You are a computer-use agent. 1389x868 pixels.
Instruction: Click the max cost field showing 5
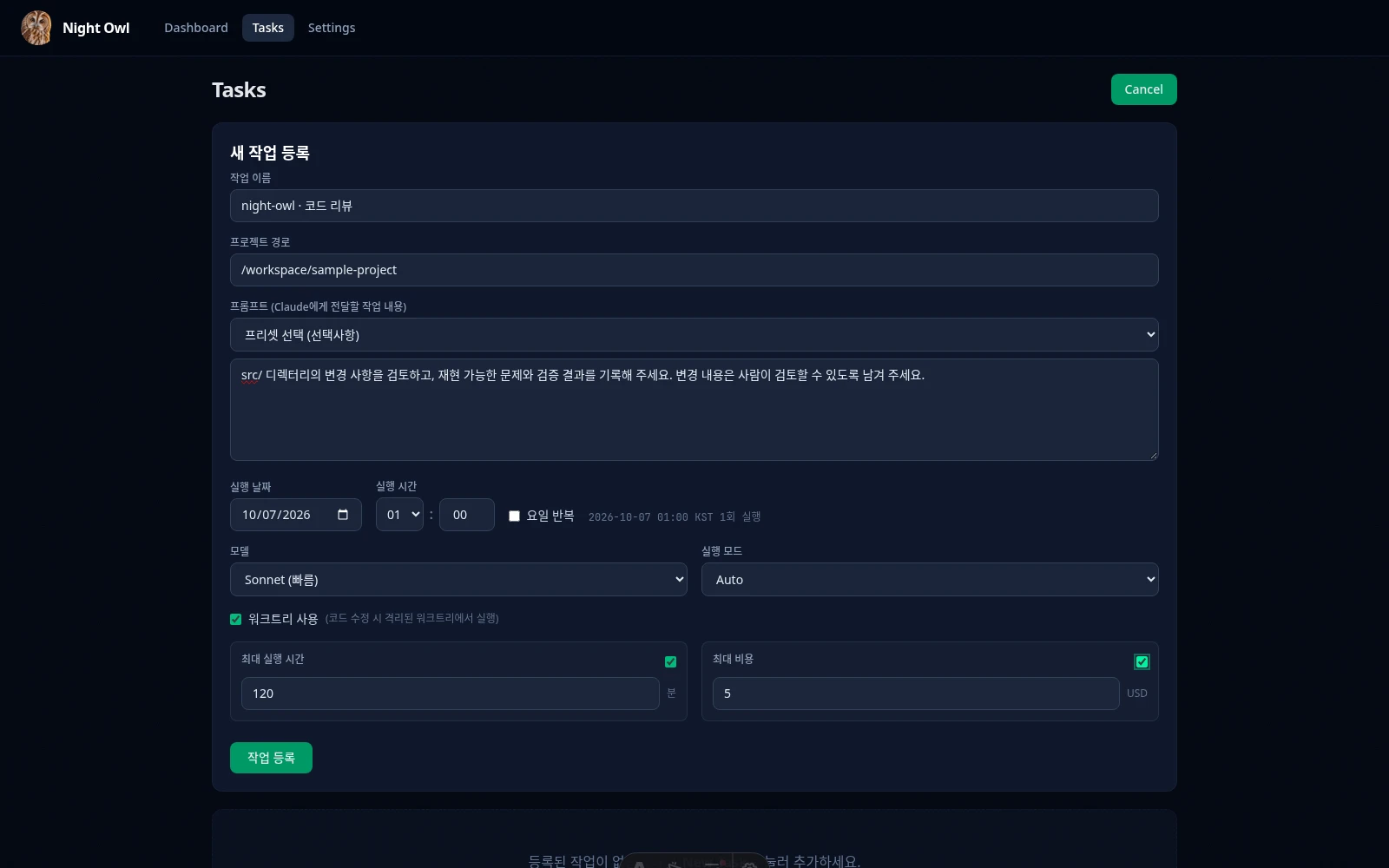(x=916, y=694)
